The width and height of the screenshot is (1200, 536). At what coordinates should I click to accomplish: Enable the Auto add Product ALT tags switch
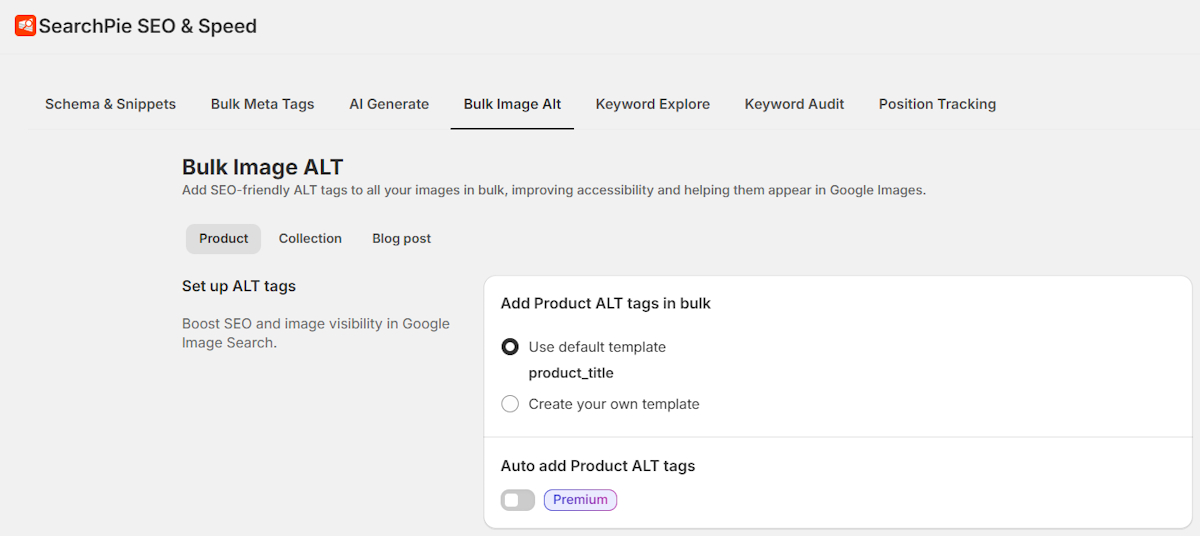pyautogui.click(x=518, y=500)
